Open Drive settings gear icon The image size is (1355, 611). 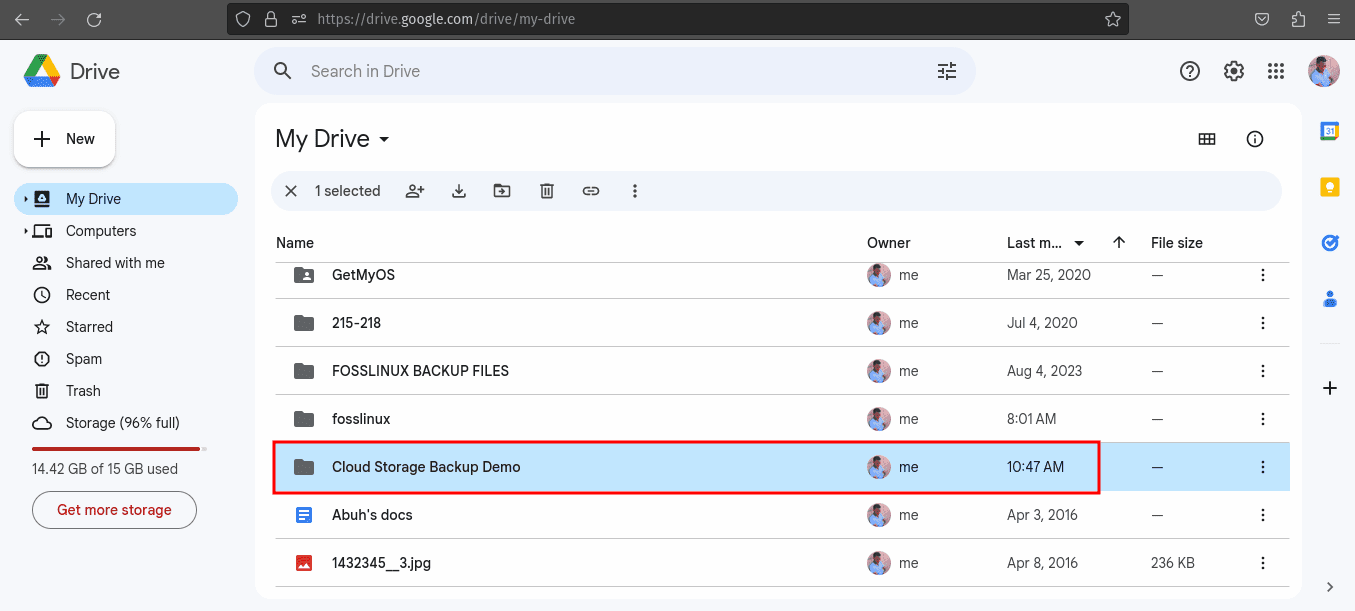coord(1234,71)
